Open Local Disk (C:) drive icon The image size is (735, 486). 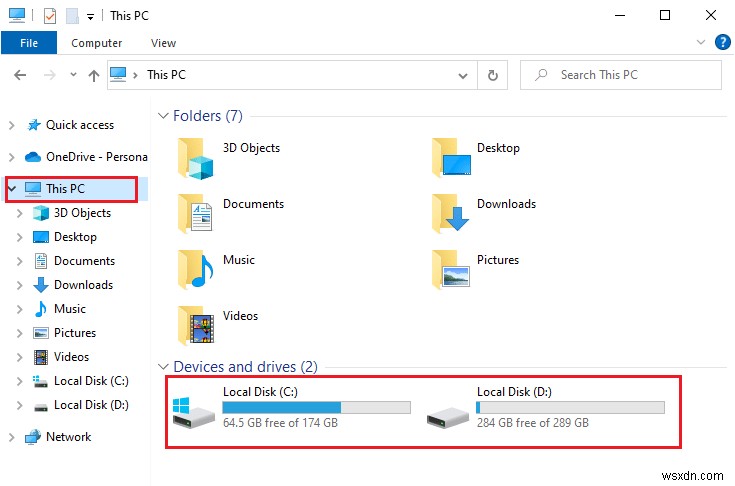[x=193, y=409]
